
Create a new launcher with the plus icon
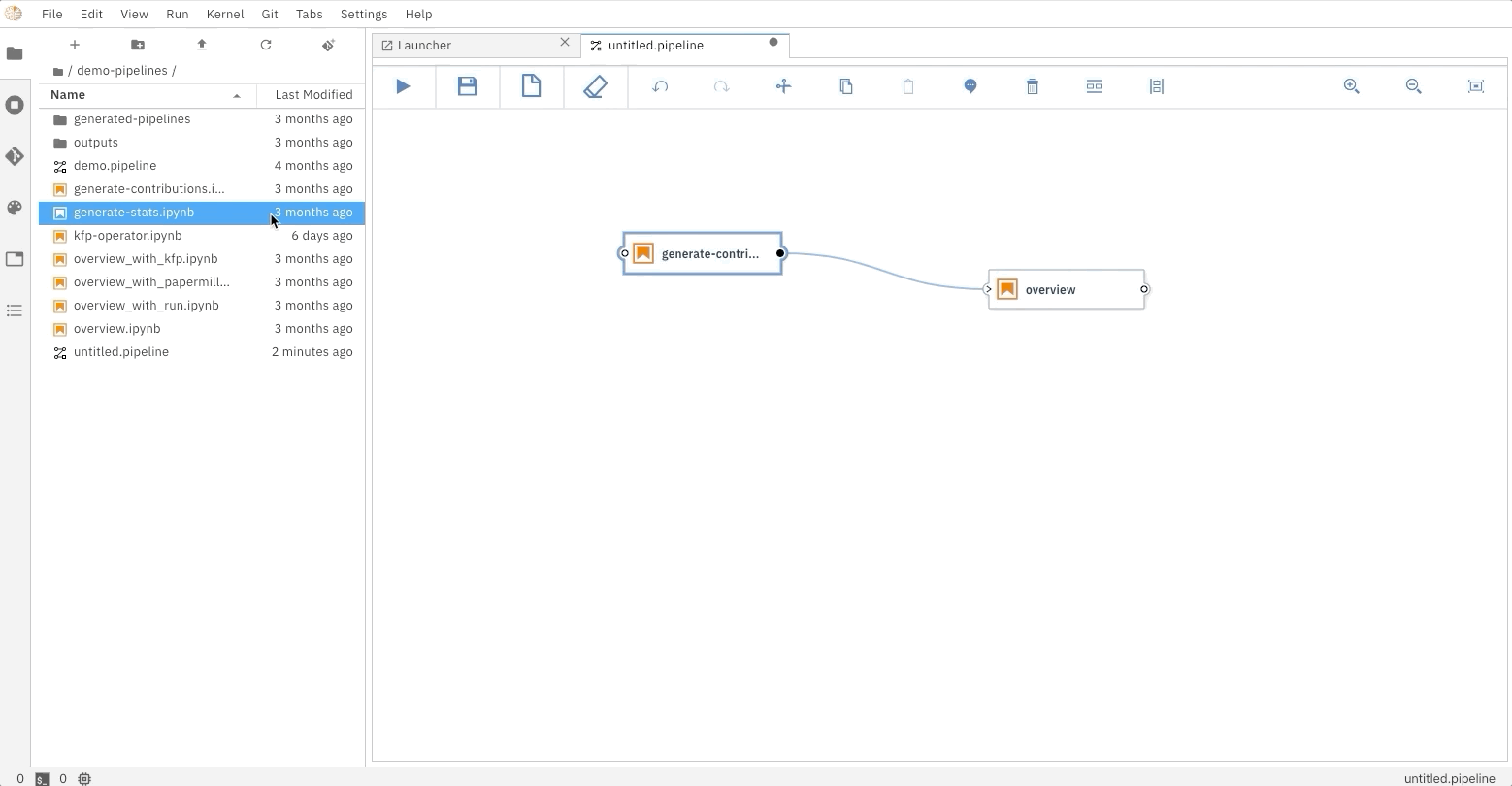(x=75, y=45)
